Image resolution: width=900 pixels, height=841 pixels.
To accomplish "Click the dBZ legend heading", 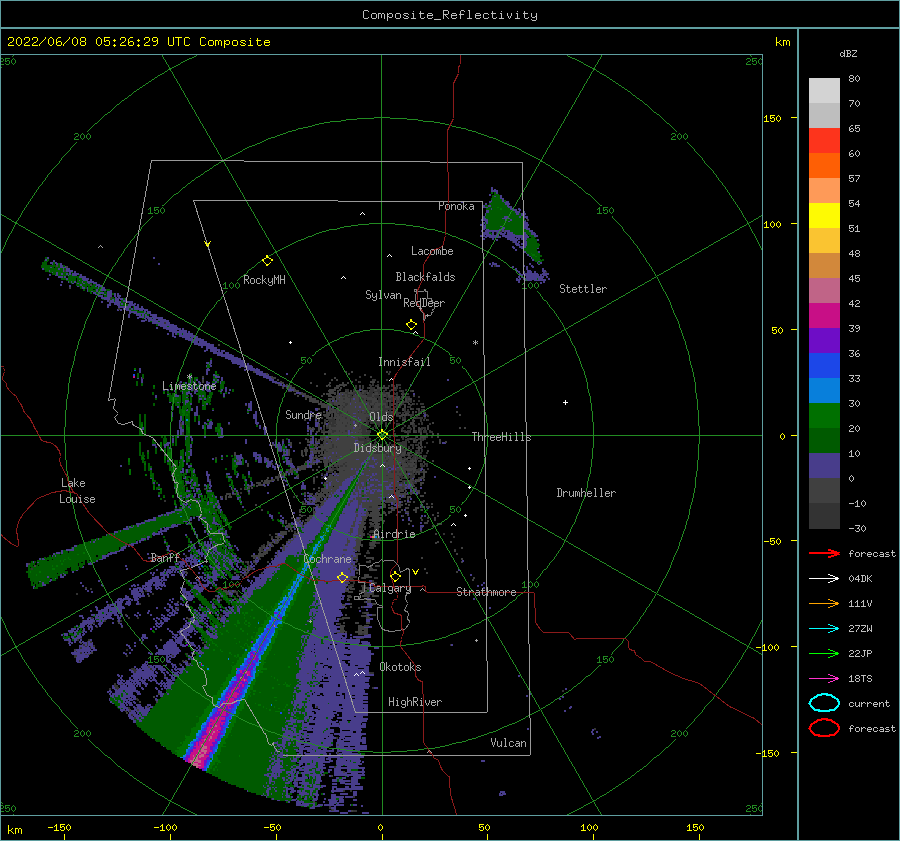I will tap(848, 54).
